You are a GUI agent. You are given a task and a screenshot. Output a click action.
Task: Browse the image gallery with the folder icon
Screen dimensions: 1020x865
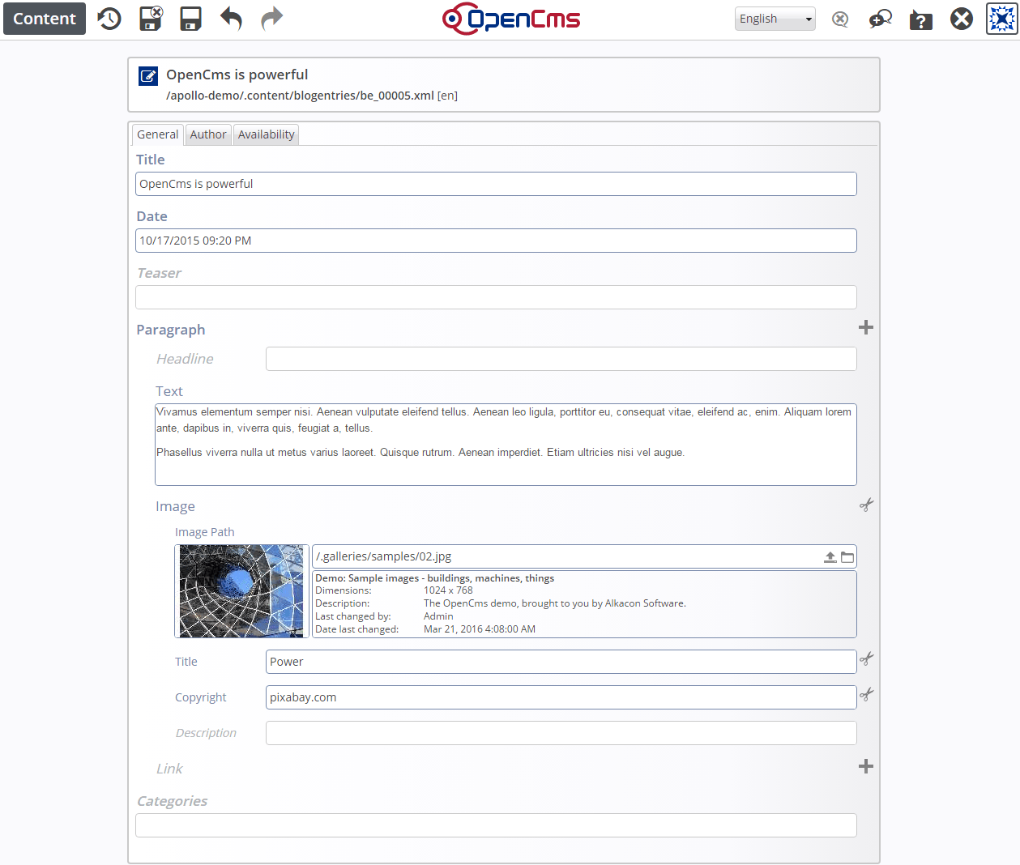pyautogui.click(x=848, y=556)
